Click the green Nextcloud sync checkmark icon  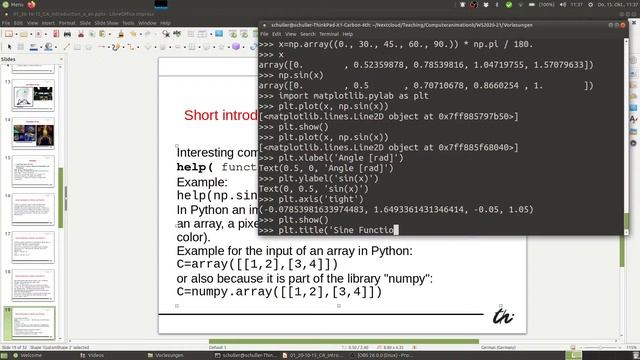pos(509,4)
